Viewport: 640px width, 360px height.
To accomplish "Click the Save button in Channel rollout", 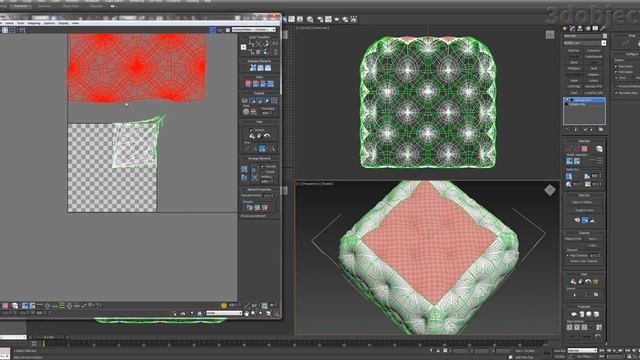I will [x=593, y=239].
